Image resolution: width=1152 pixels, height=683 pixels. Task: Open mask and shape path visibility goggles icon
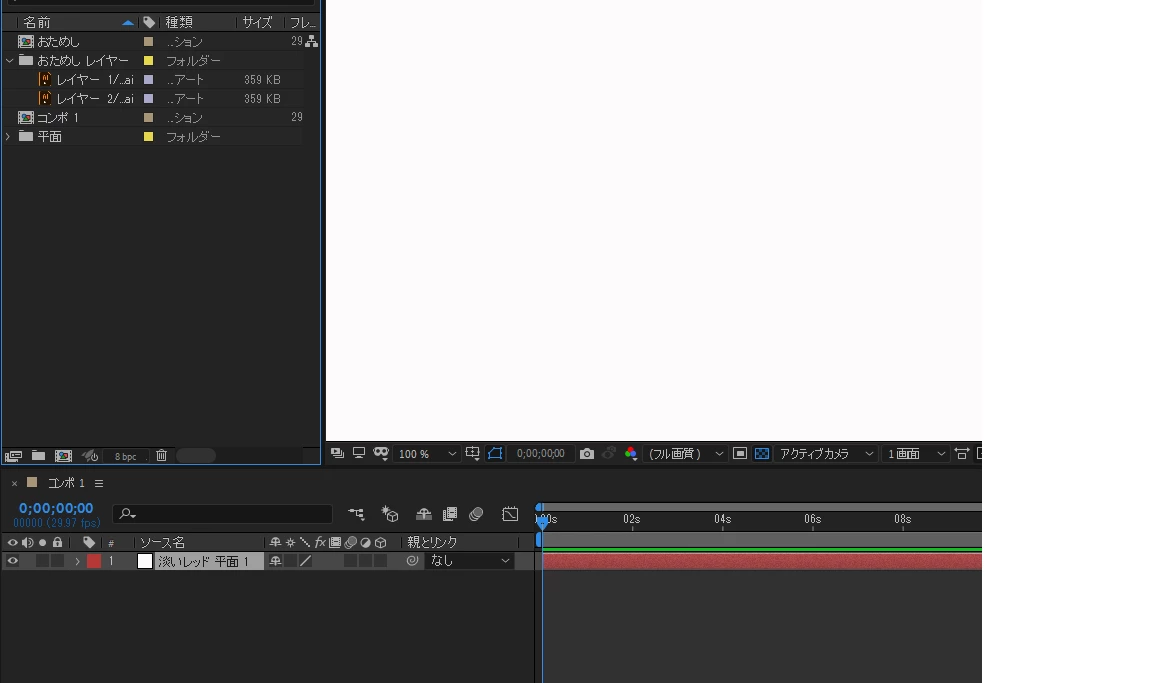tap(381, 453)
